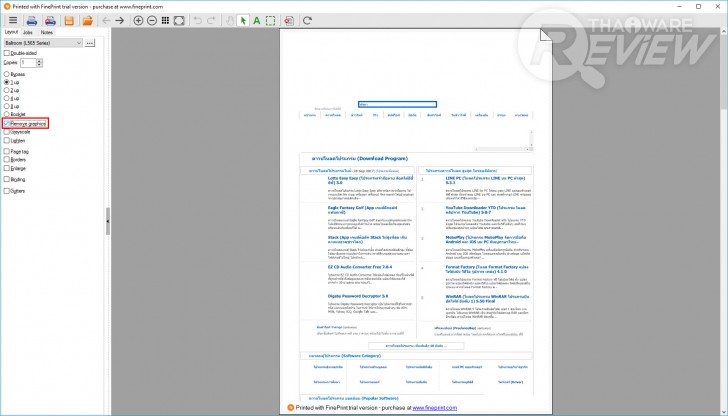Enable the Borders checkbox
Screen dimensions: 728x416
tap(6, 159)
